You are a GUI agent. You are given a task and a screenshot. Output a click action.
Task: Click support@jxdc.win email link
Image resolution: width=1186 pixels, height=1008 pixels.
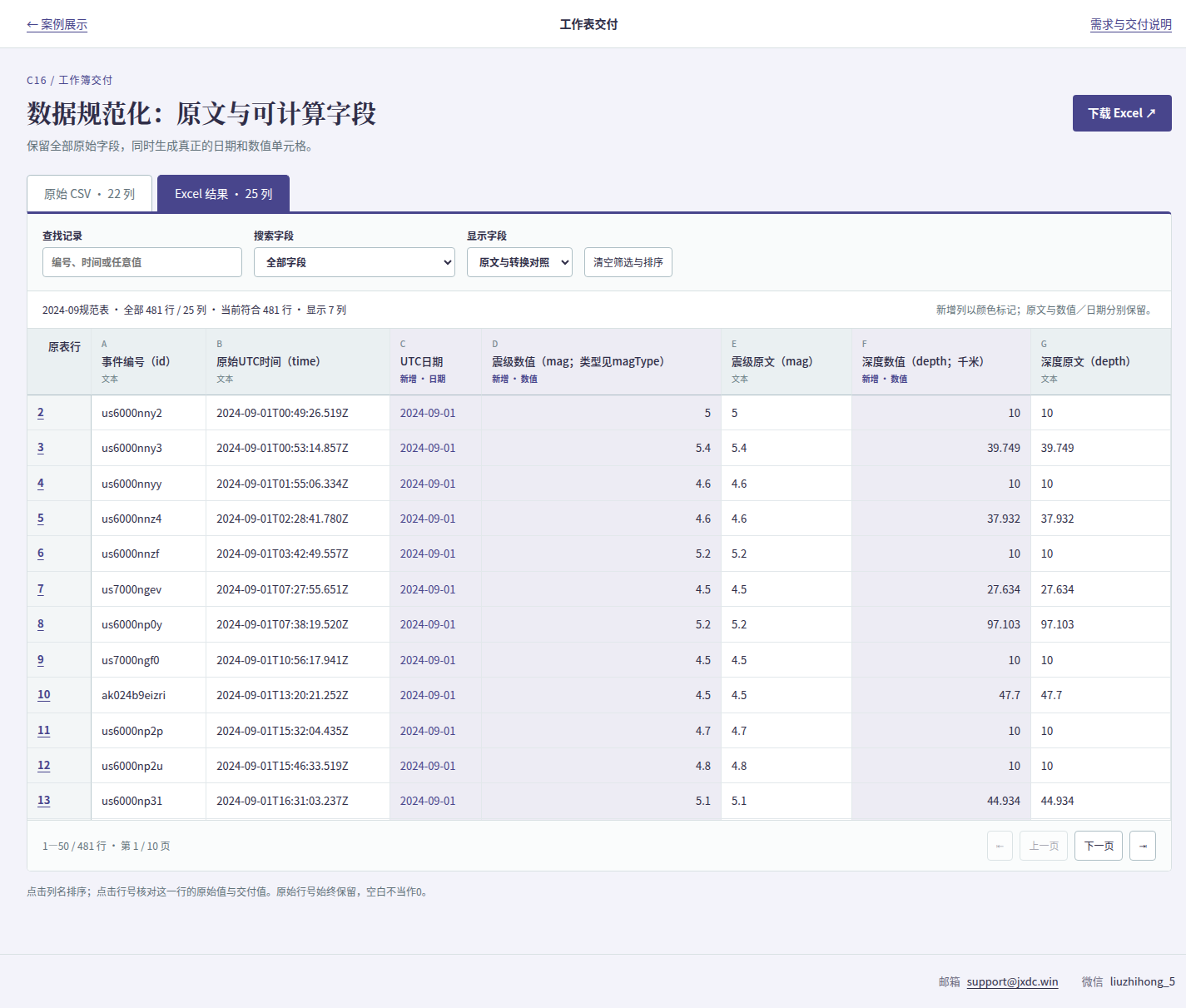point(1012,981)
